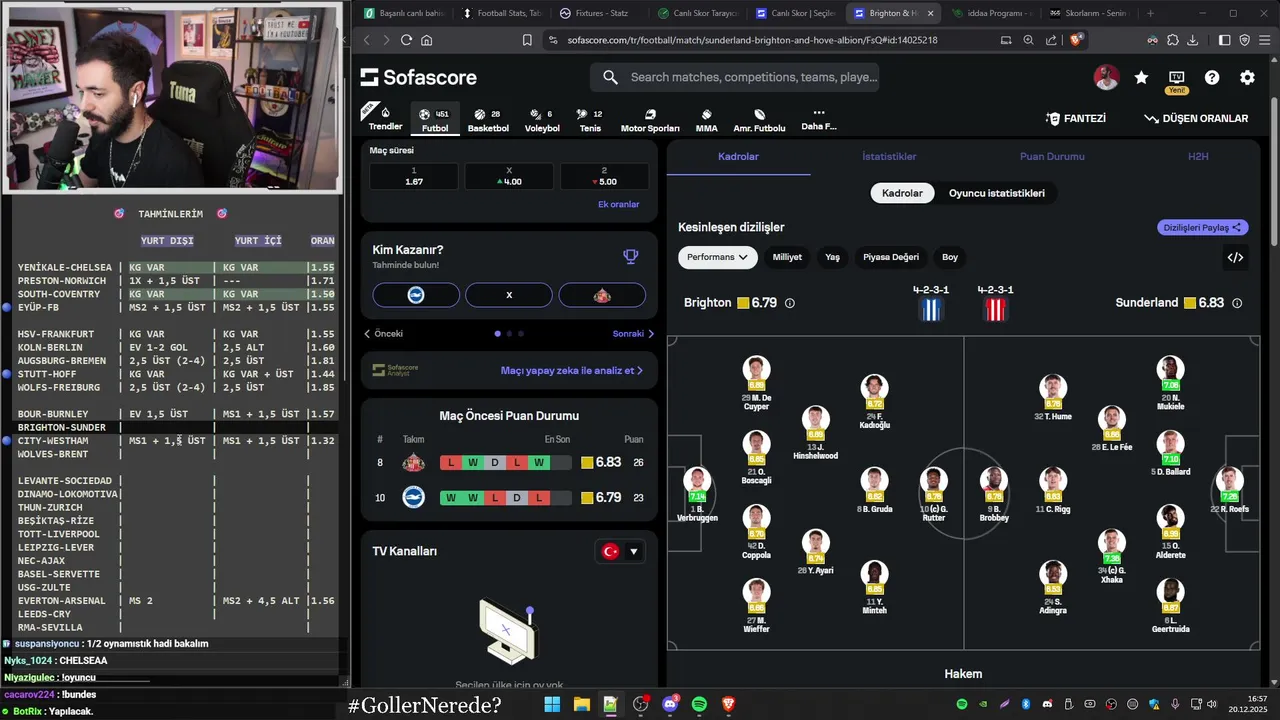Switch to Football Stats browser tab
The width and height of the screenshot is (1280, 720).
(502, 13)
